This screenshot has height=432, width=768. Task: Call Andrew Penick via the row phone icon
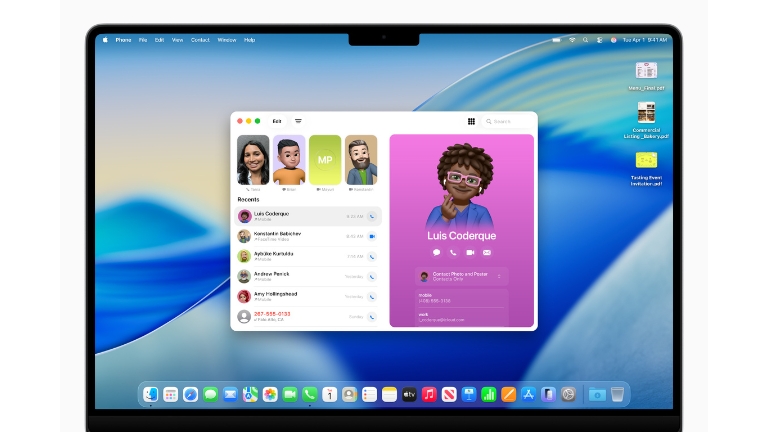click(x=372, y=277)
